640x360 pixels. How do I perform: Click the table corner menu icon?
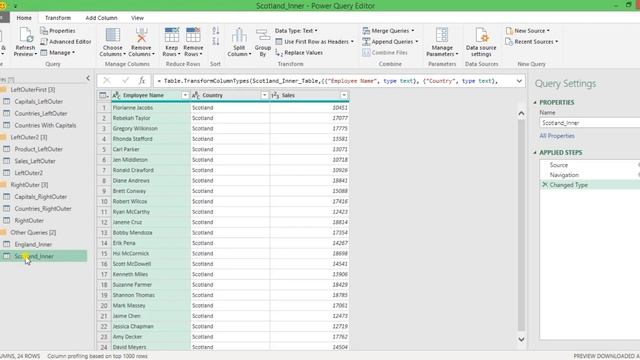[x=104, y=96]
